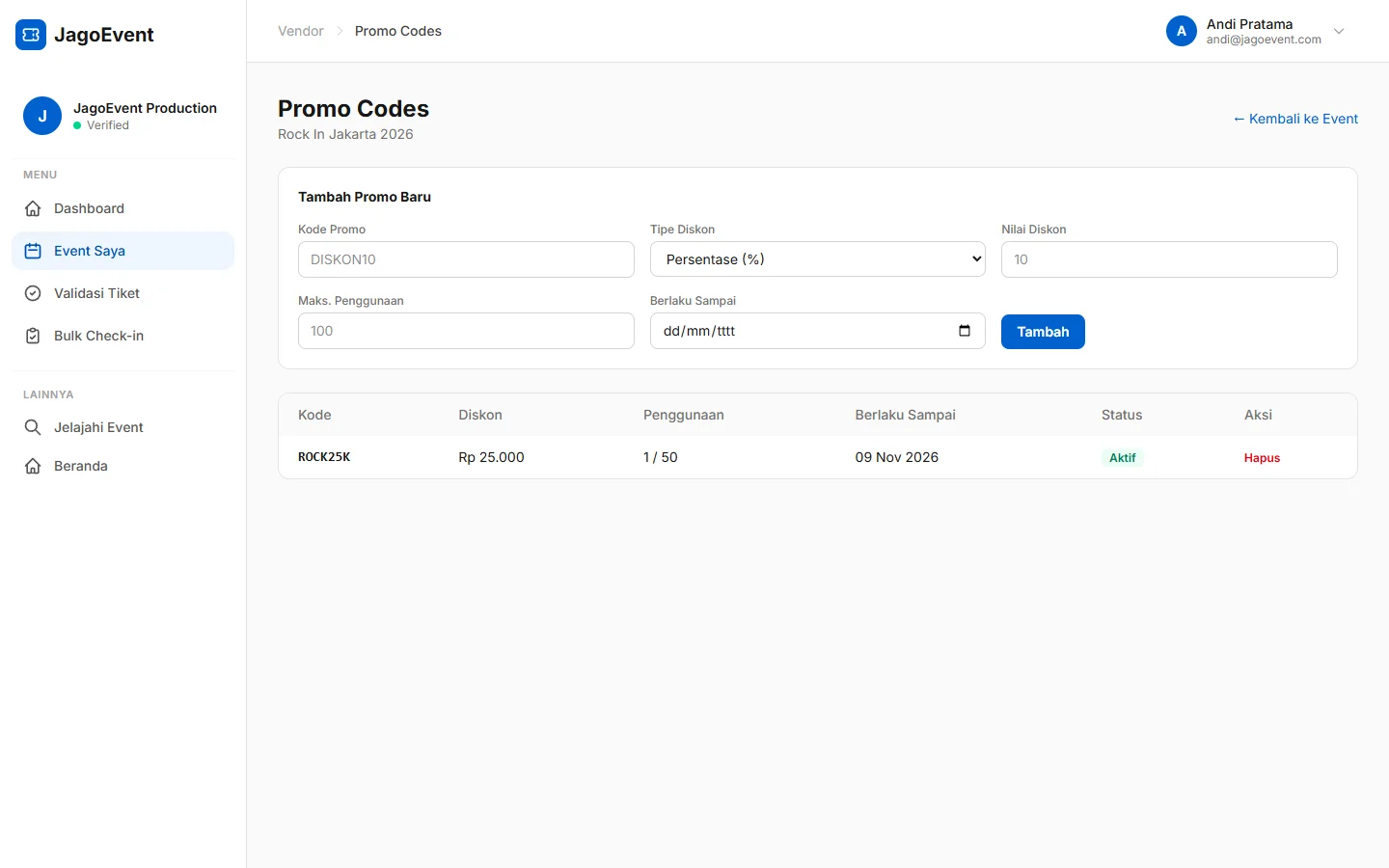1389x868 pixels.
Task: Click the 09 Nov 2026 date cell
Action: (896, 457)
